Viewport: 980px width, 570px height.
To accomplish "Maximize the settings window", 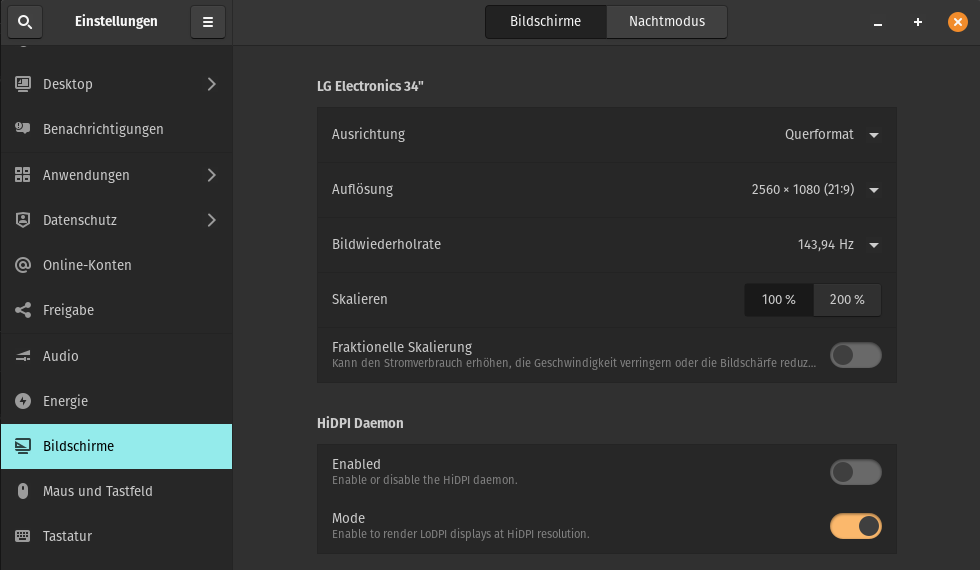I will [918, 22].
